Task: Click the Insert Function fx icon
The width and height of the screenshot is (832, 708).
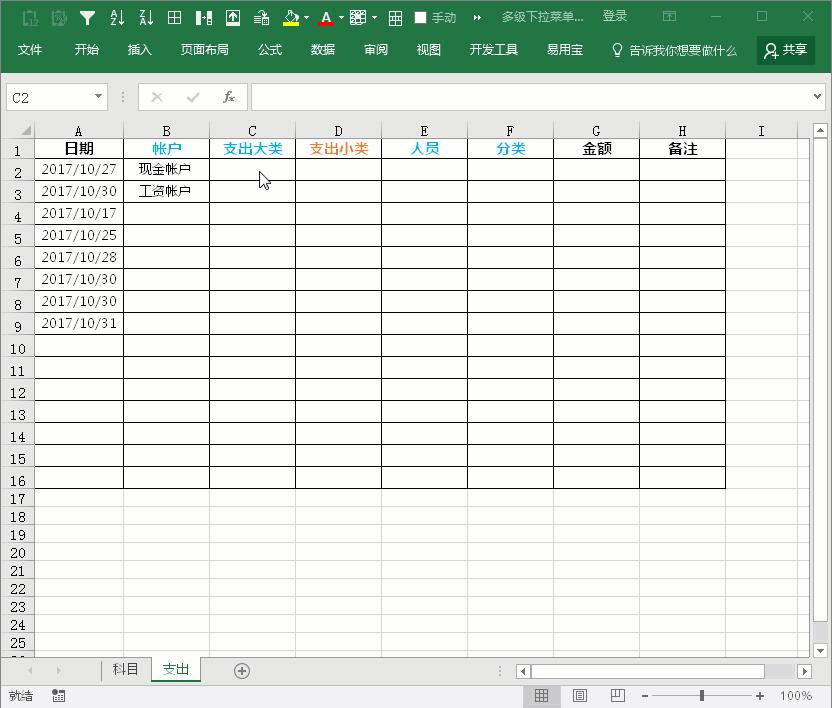Action: coord(230,97)
